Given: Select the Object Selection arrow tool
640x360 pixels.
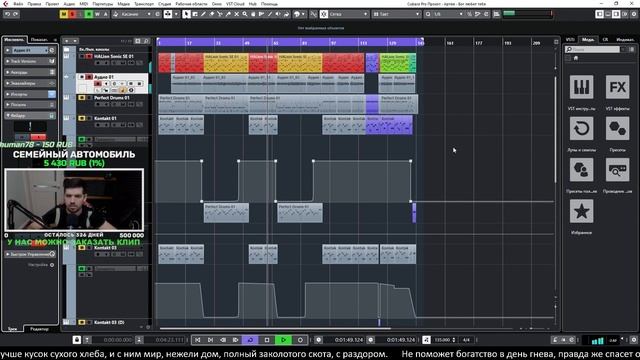Looking at the screenshot, I should click(x=186, y=14).
